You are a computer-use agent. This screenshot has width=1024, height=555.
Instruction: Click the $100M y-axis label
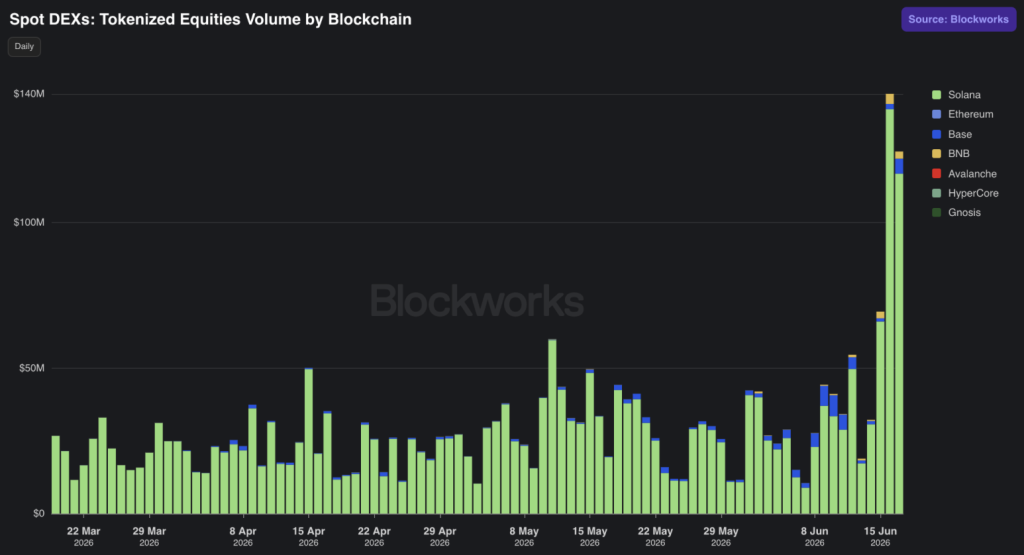click(29, 223)
